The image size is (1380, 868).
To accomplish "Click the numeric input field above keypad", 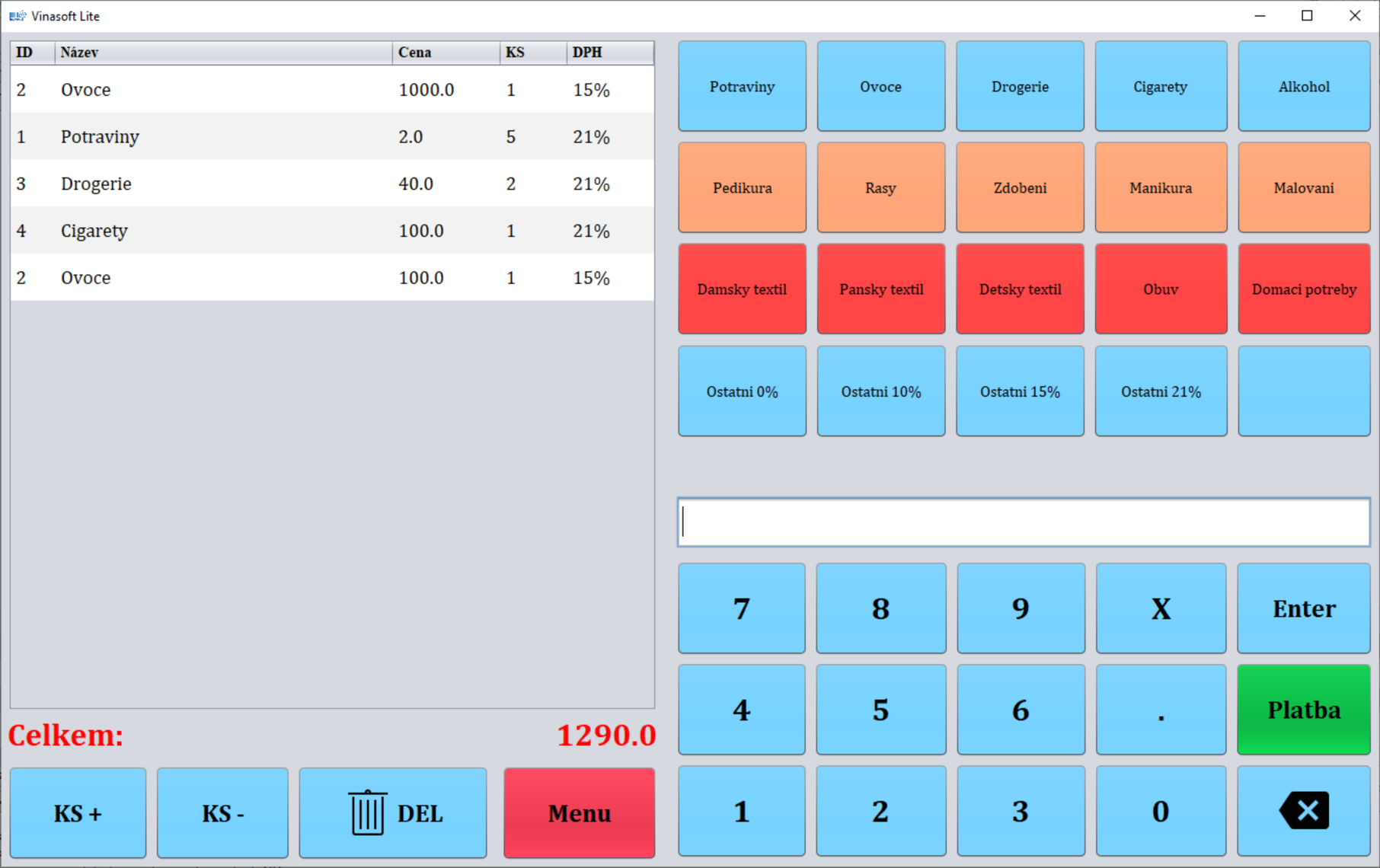I will 1023,521.
